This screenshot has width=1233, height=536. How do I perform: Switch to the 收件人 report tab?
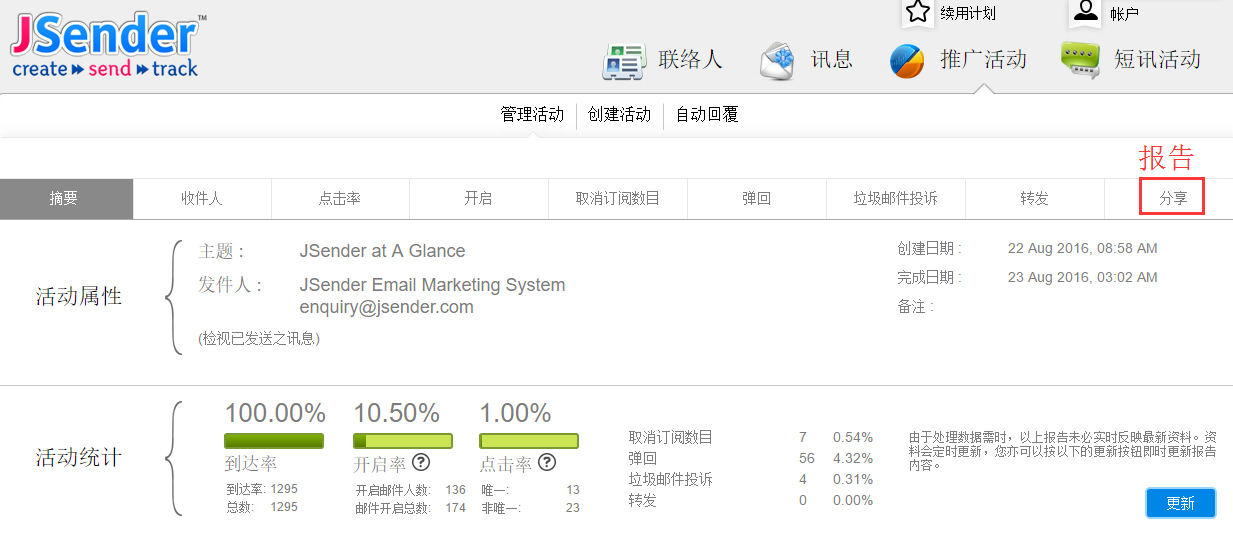201,198
